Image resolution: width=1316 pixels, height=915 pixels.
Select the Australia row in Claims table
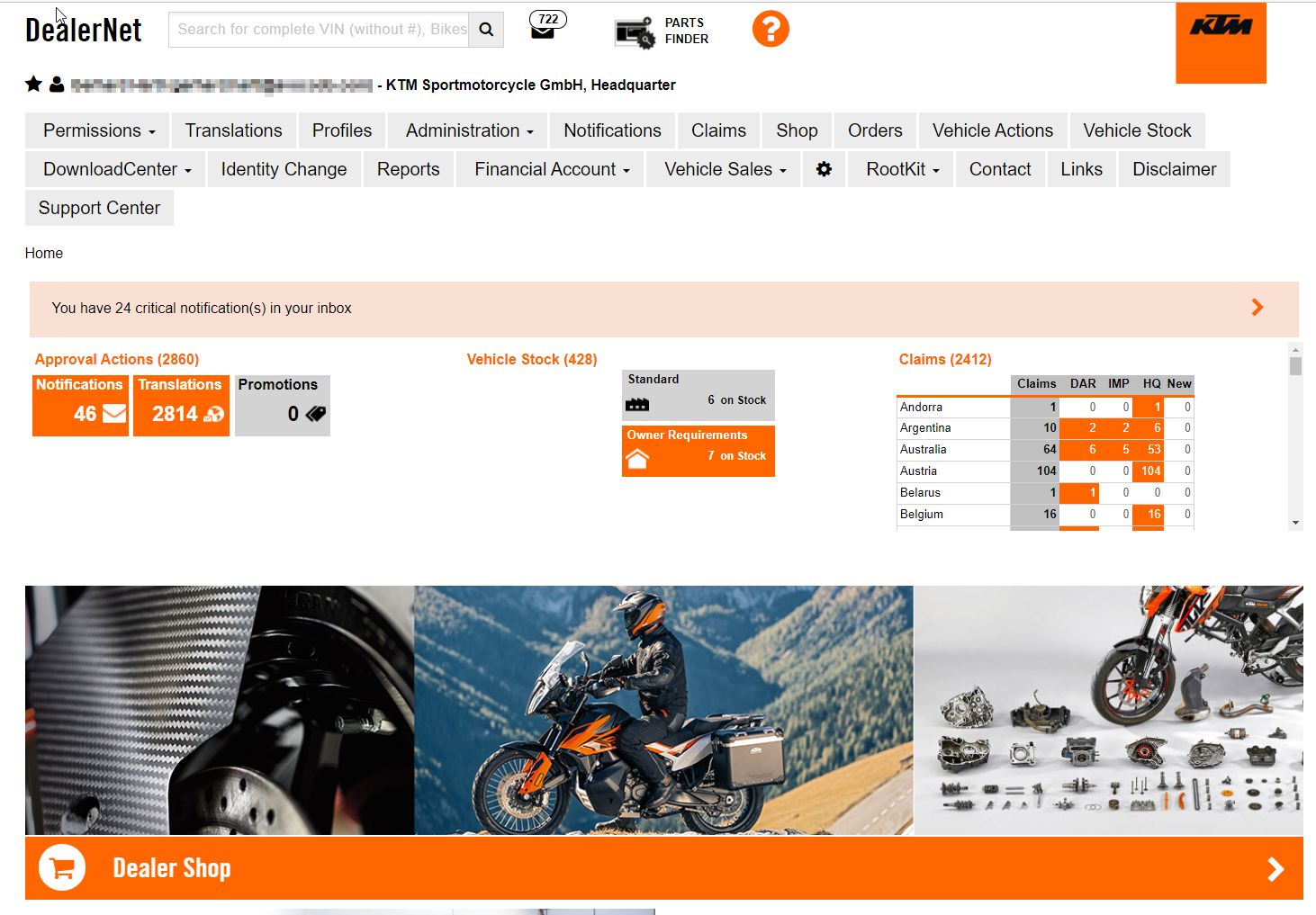pos(1045,450)
